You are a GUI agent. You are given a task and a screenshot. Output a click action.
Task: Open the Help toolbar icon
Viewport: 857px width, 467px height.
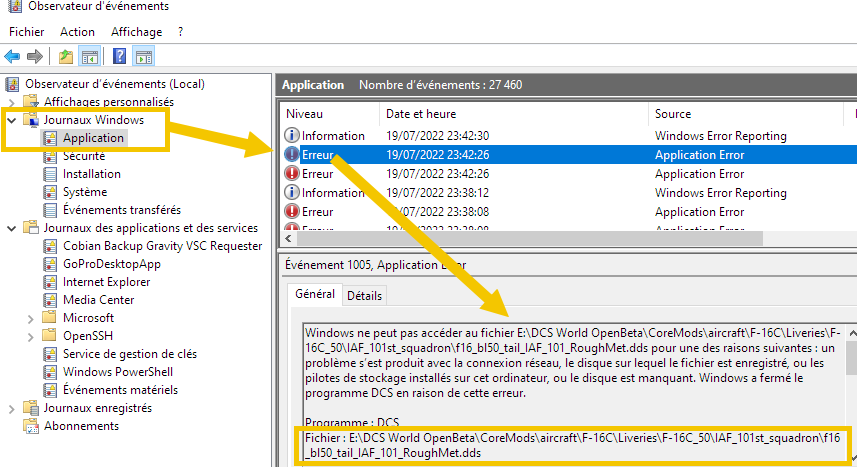pos(119,56)
